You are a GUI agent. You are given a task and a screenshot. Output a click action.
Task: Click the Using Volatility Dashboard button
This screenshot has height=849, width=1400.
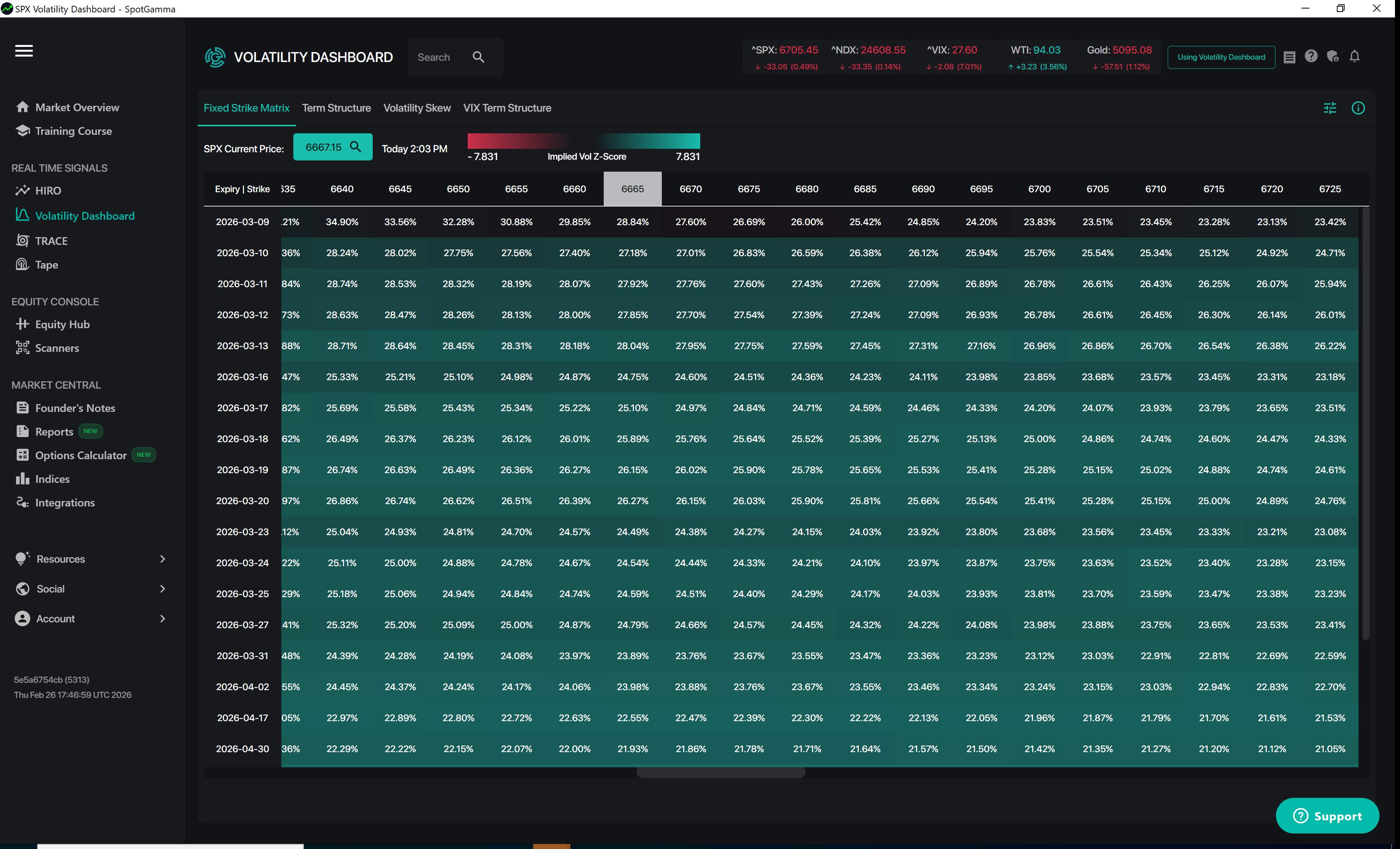click(1221, 57)
